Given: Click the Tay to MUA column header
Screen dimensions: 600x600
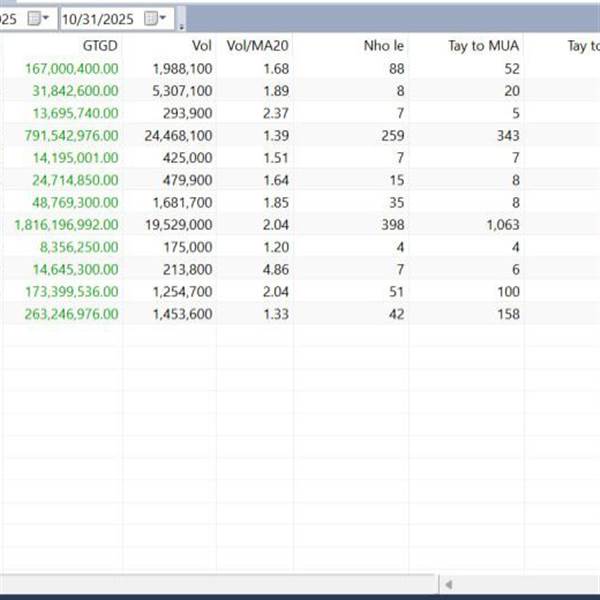Looking at the screenshot, I should (479, 45).
